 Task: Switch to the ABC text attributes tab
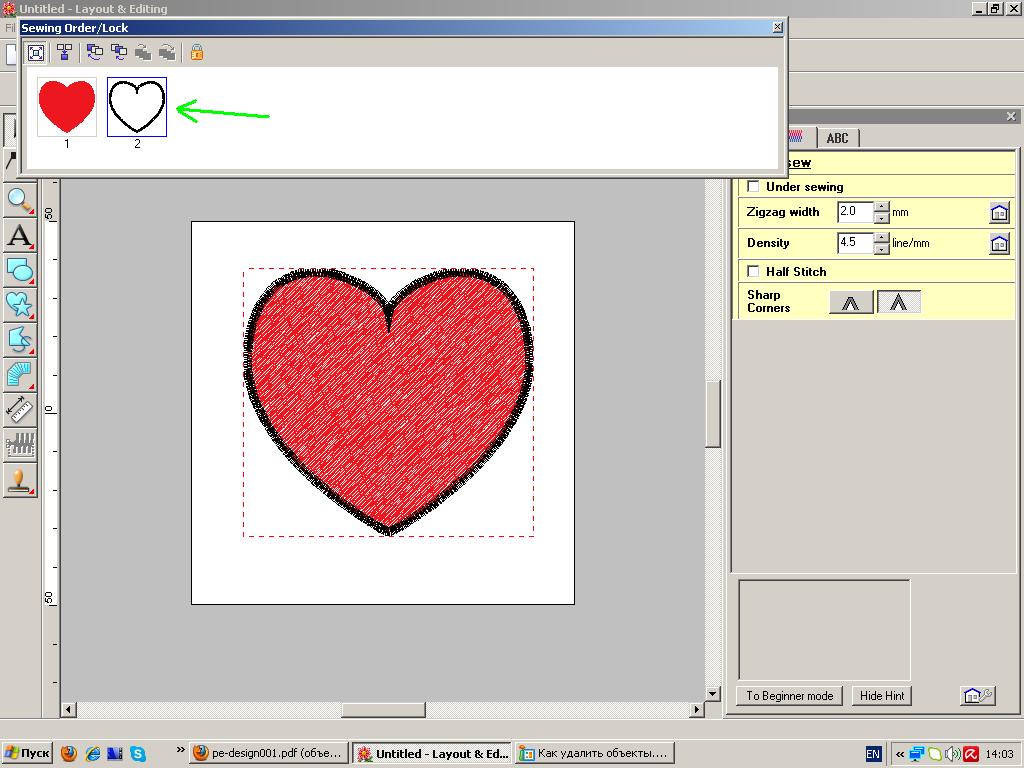tap(837, 138)
